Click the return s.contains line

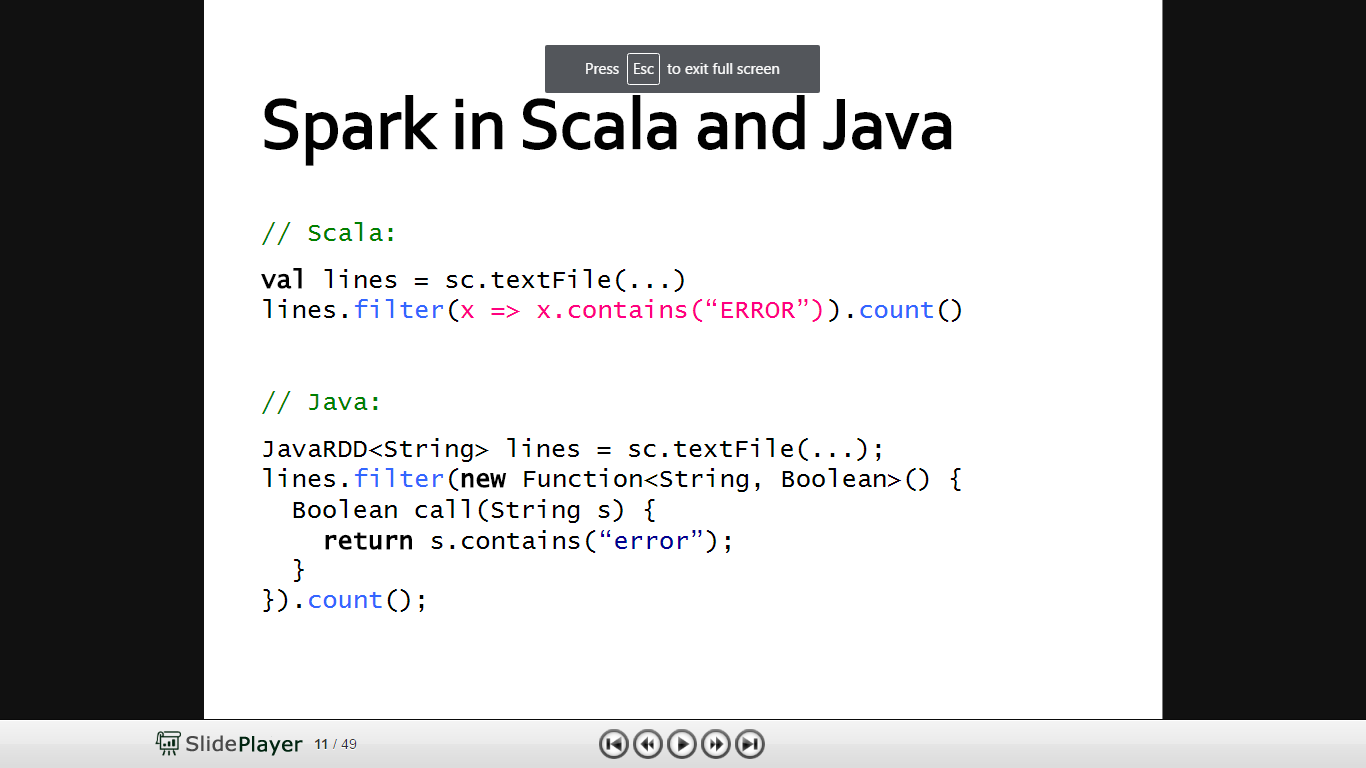coord(527,540)
